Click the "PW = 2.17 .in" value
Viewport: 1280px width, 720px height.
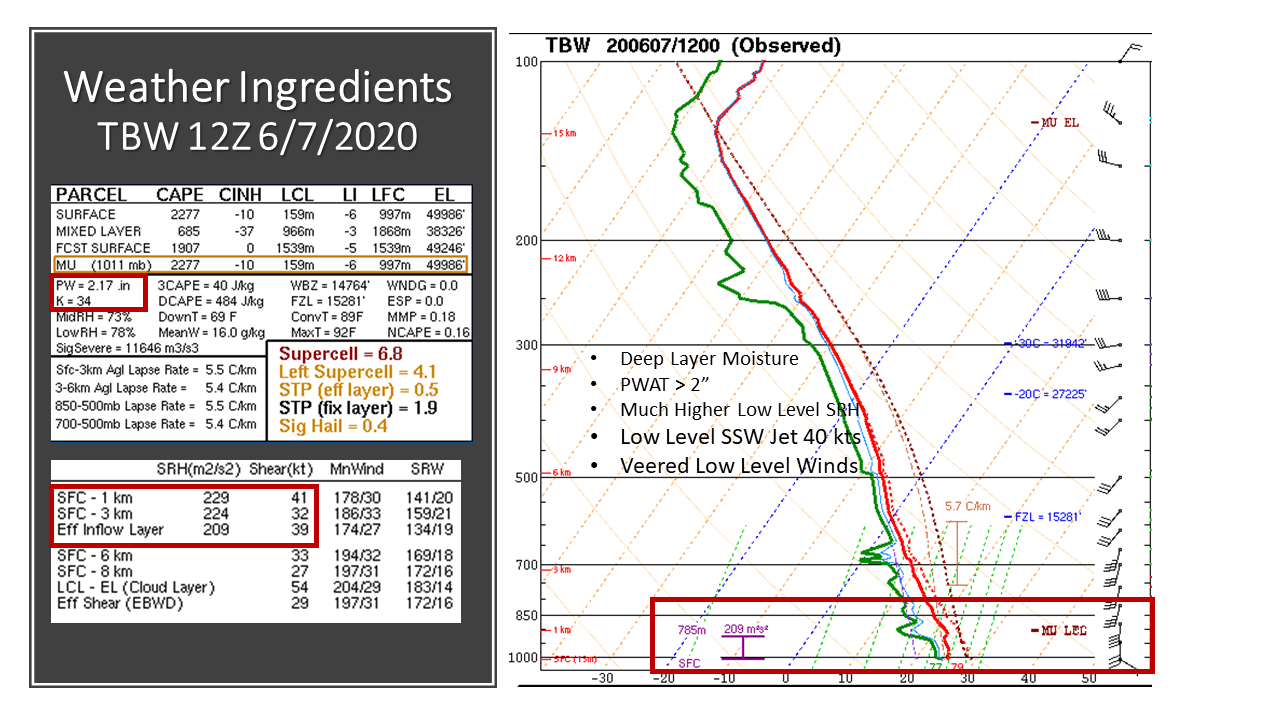[93, 285]
